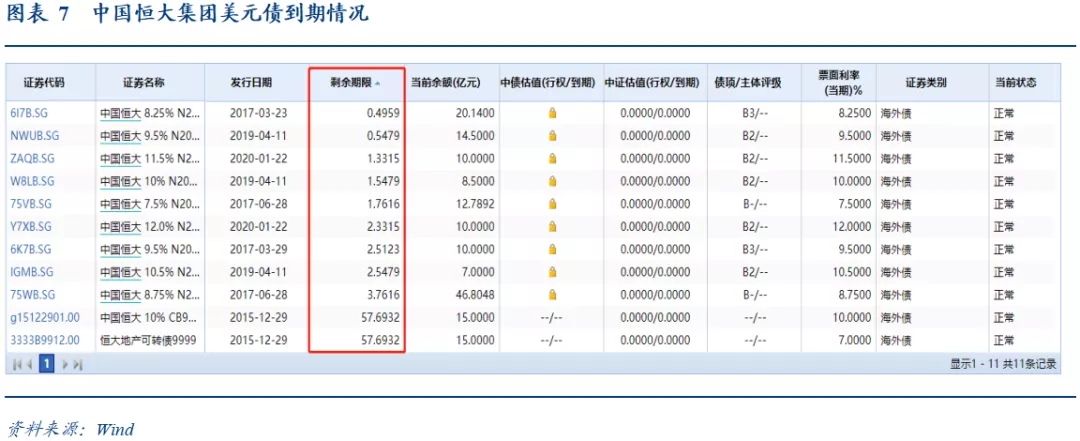The width and height of the screenshot is (1080, 441).
Task: Click lock icon in IGMB.SG row
Action: pos(552,272)
